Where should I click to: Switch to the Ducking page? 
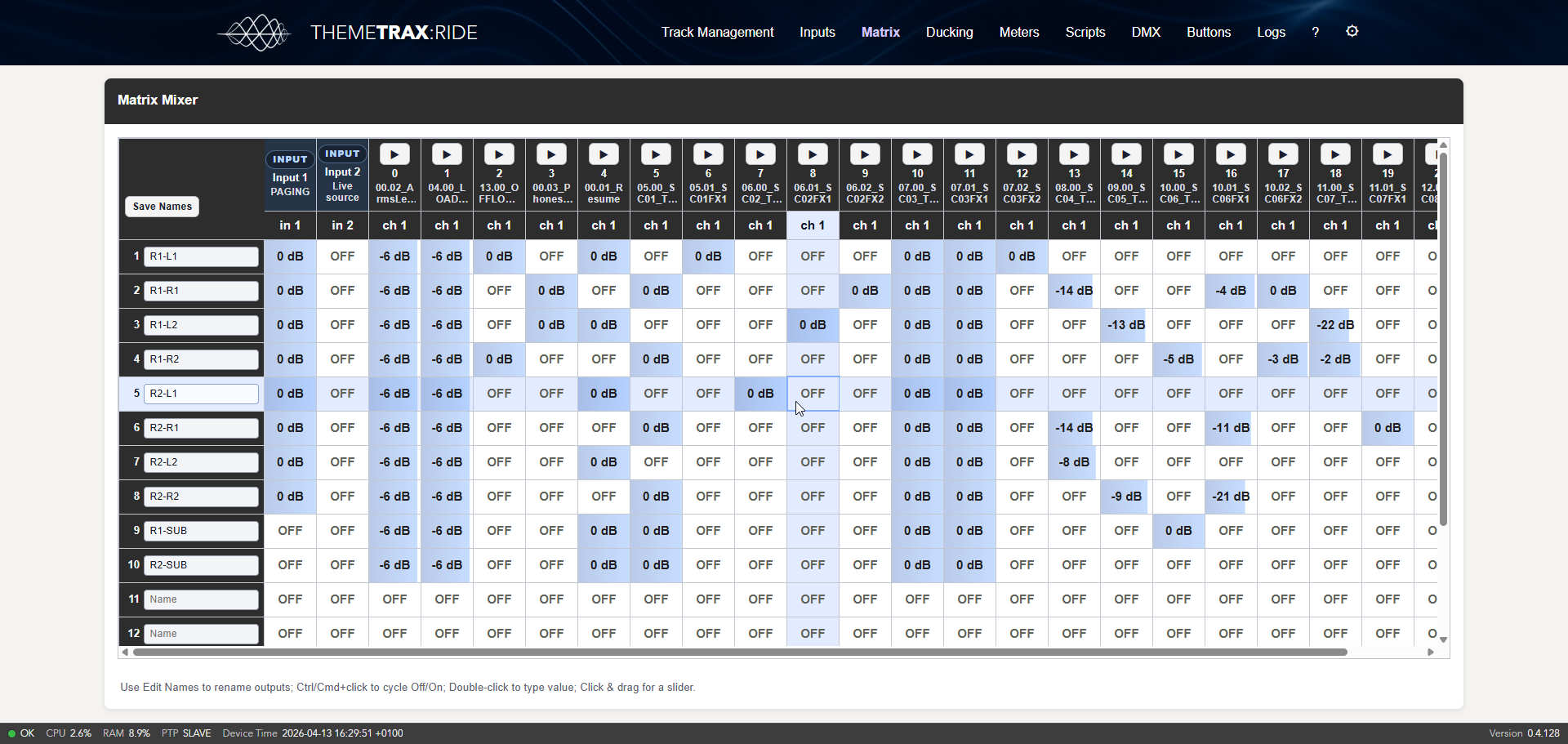(x=949, y=32)
